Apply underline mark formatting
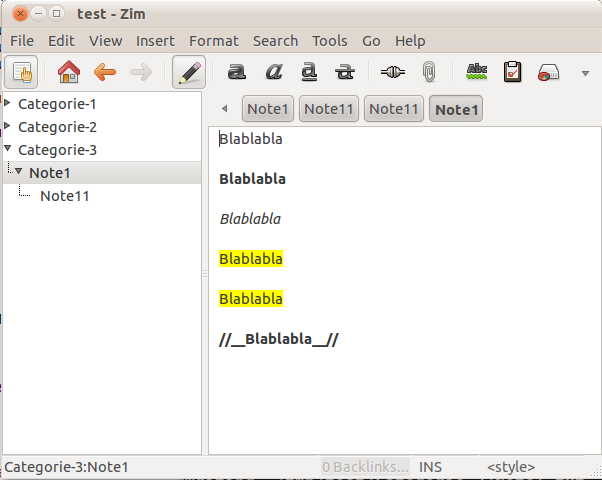 click(309, 72)
